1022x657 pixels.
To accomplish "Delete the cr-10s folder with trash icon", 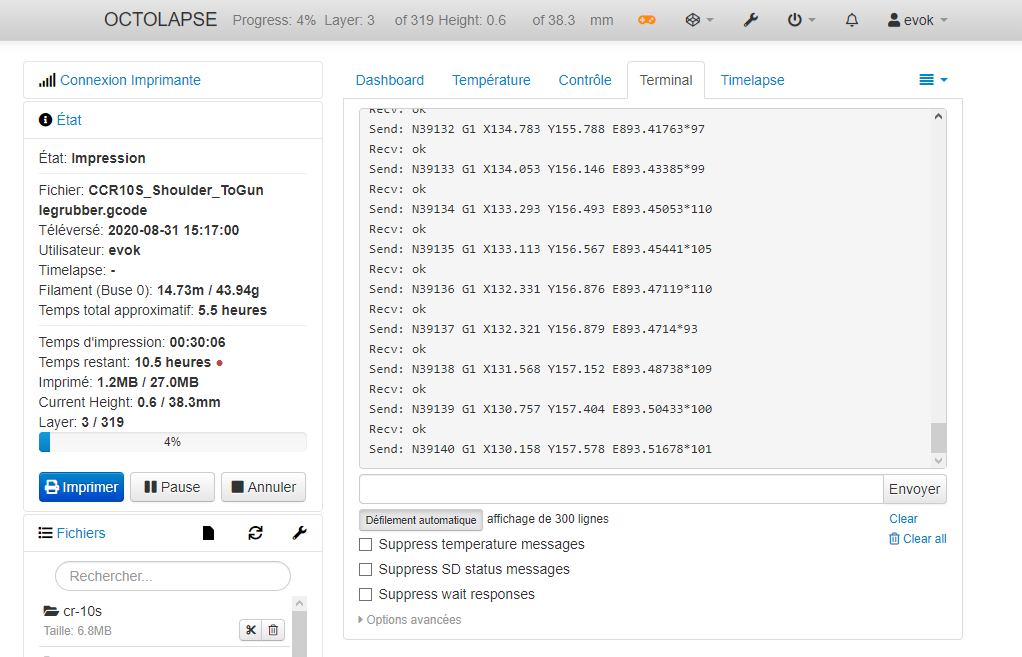I will [273, 630].
